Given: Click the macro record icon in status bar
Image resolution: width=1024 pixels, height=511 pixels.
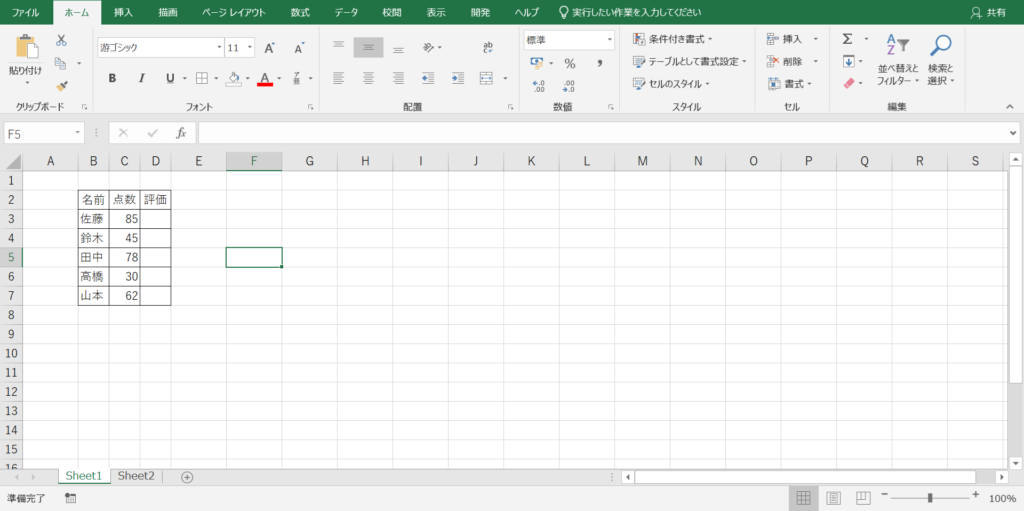Looking at the screenshot, I should point(71,498).
